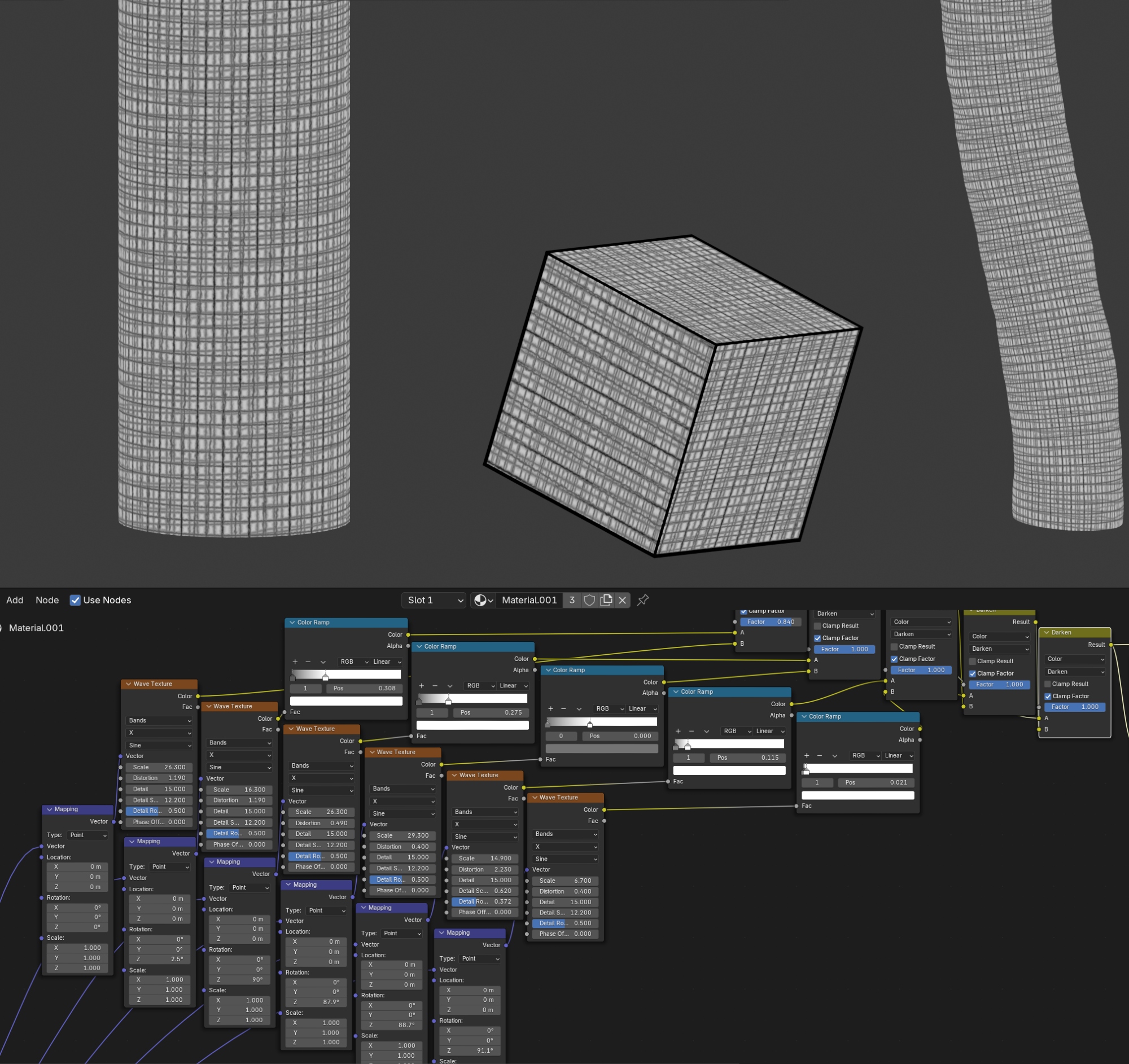Click the Material.001 name field
Screen dimensions: 1129x1064
click(x=529, y=600)
